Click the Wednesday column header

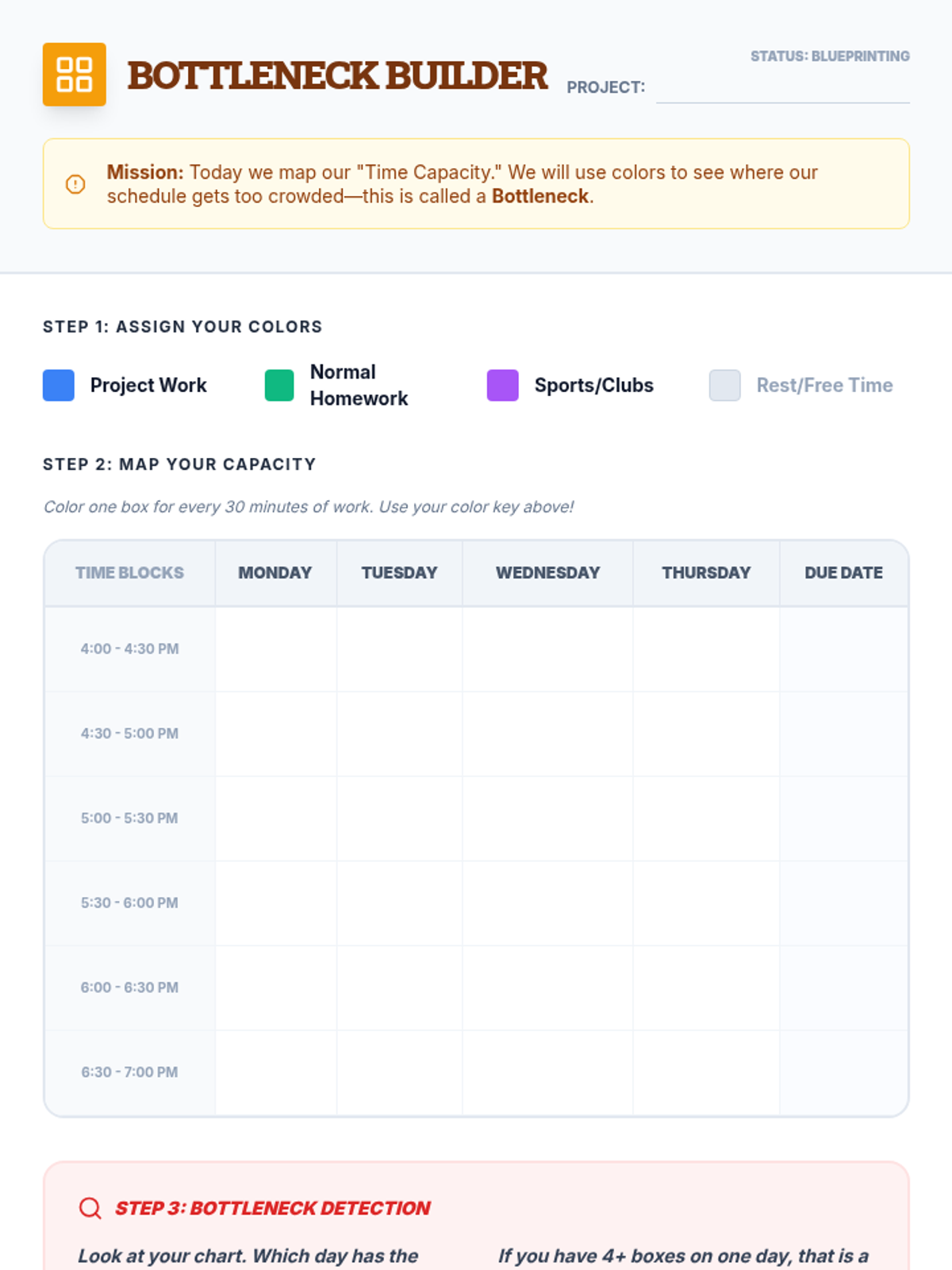click(548, 573)
